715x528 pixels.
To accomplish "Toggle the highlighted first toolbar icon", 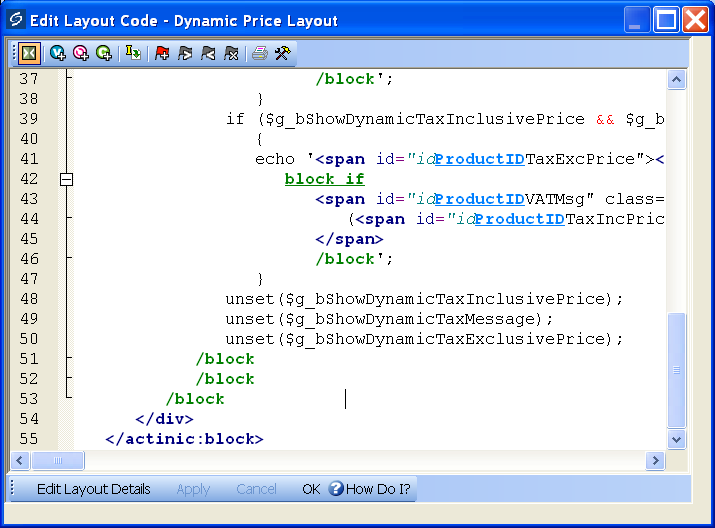I will coord(29,53).
